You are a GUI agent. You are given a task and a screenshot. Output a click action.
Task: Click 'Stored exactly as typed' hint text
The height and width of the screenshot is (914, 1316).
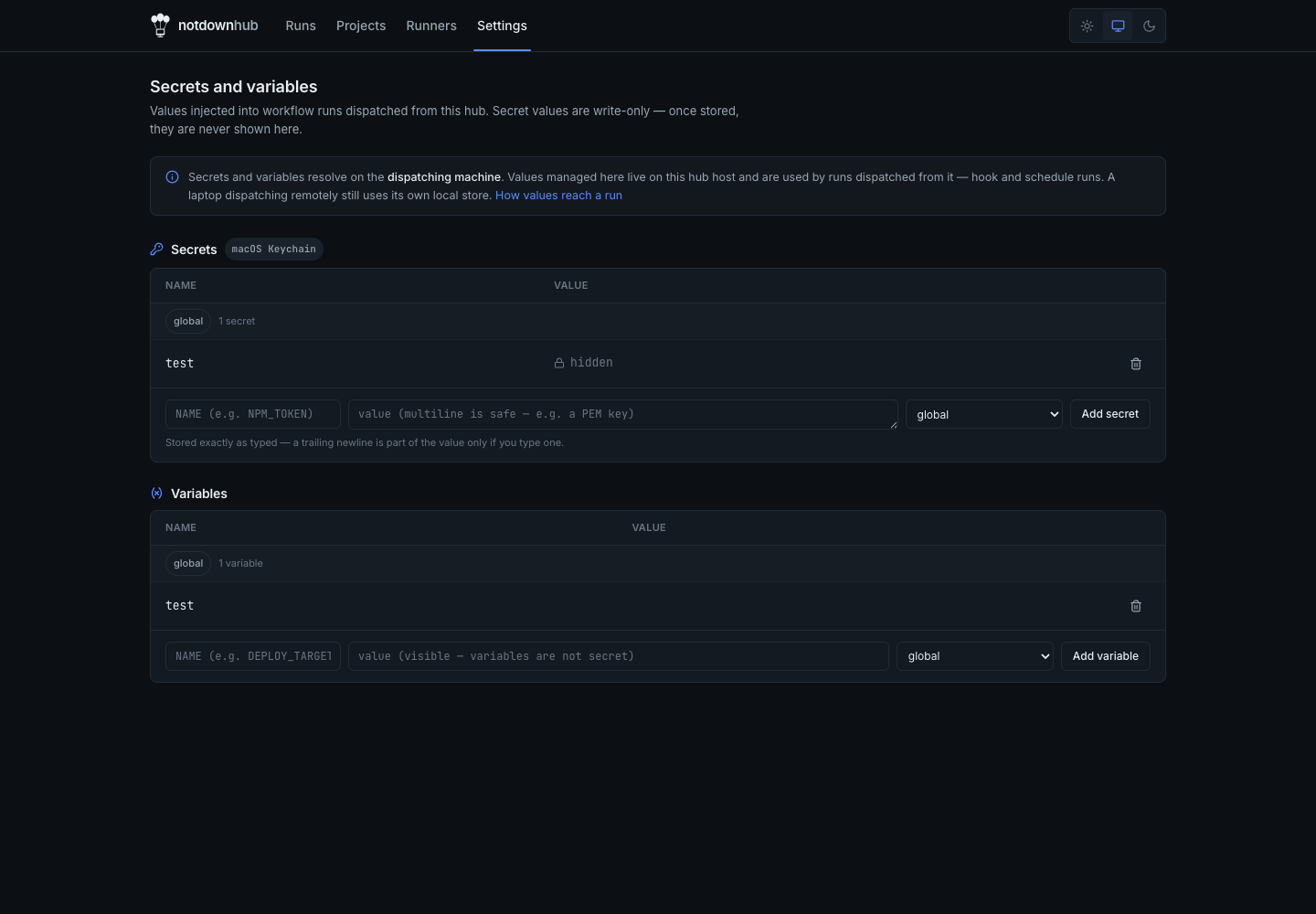[x=365, y=442]
